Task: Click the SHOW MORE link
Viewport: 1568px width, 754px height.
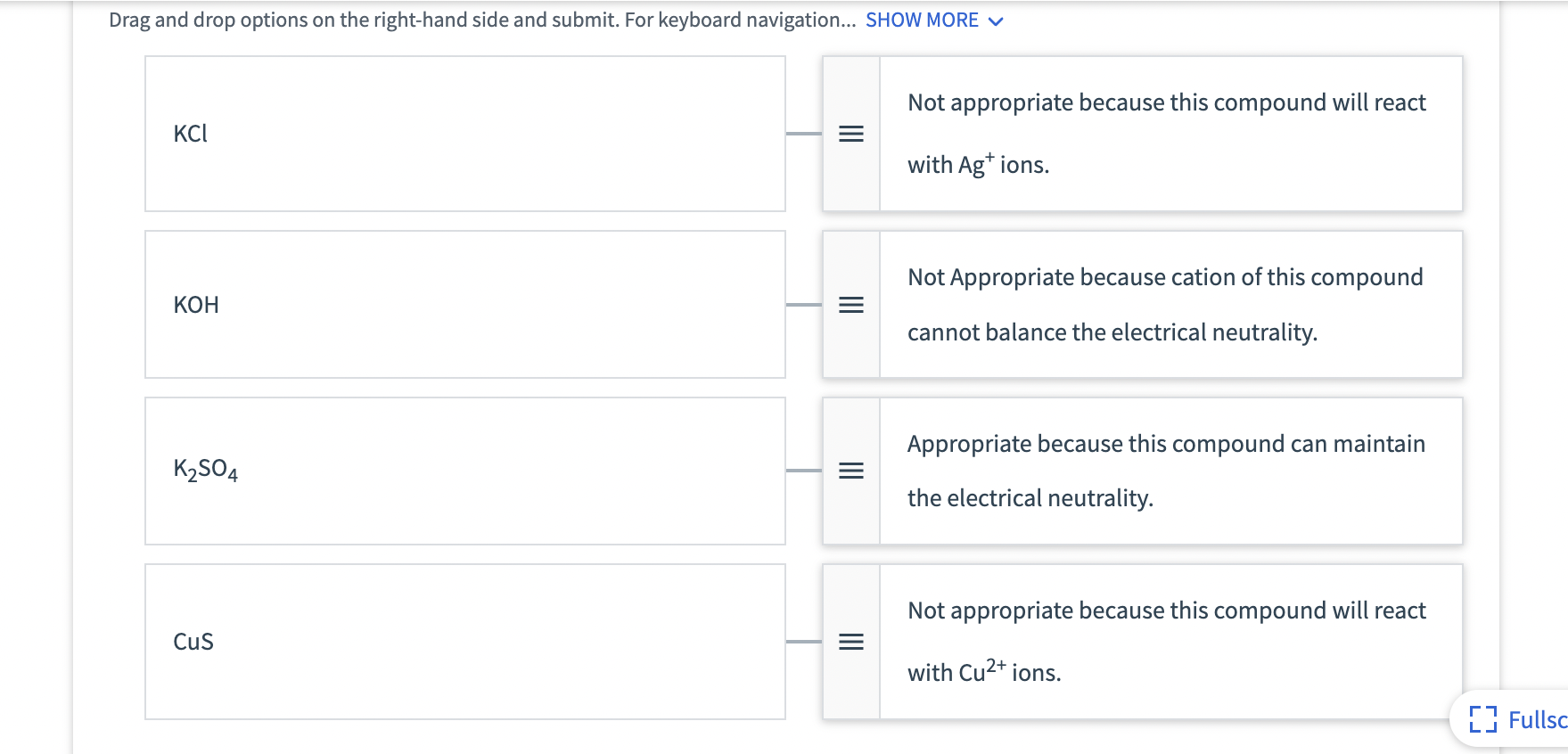Action: click(922, 20)
